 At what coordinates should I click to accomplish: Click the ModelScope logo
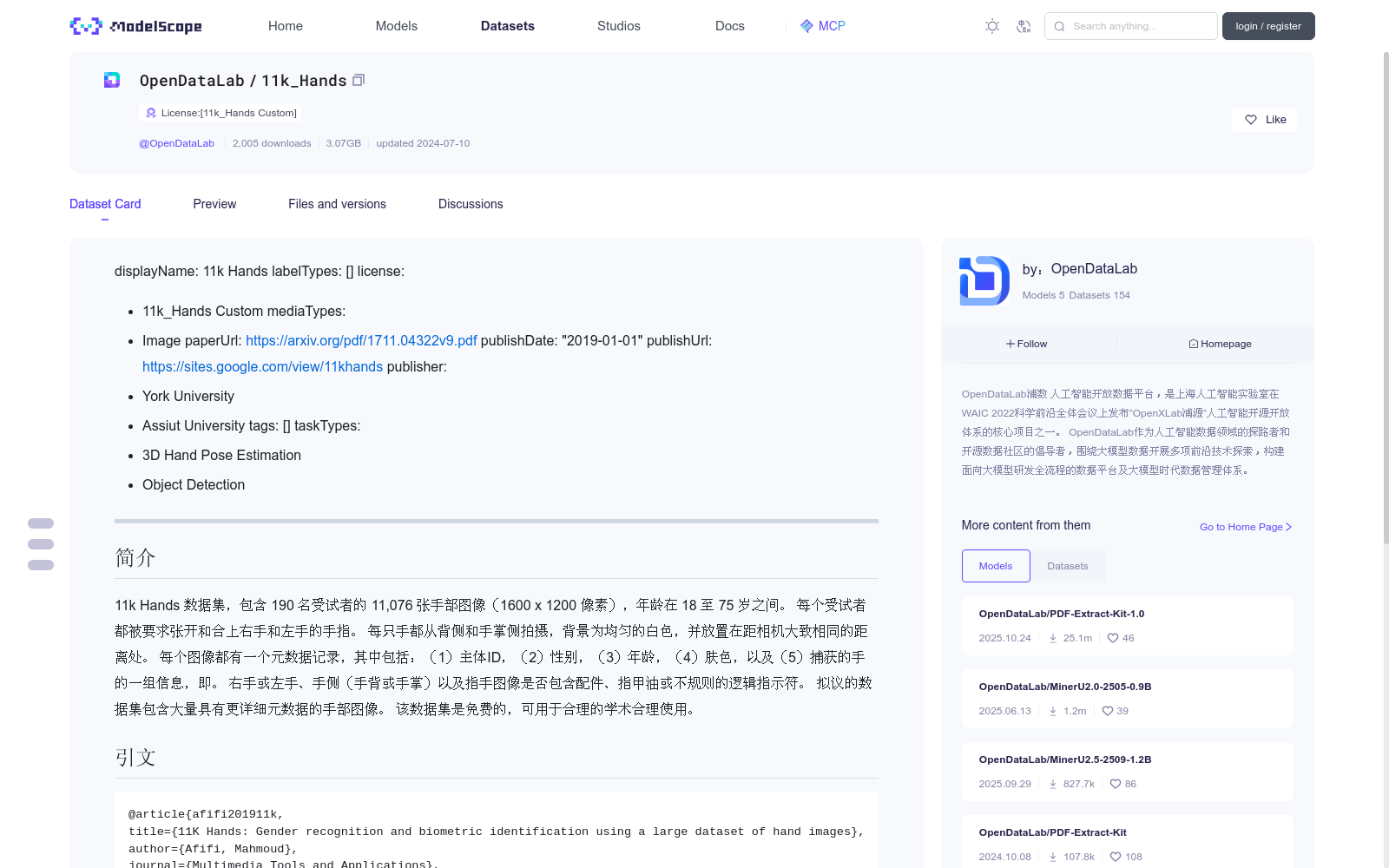(x=136, y=26)
